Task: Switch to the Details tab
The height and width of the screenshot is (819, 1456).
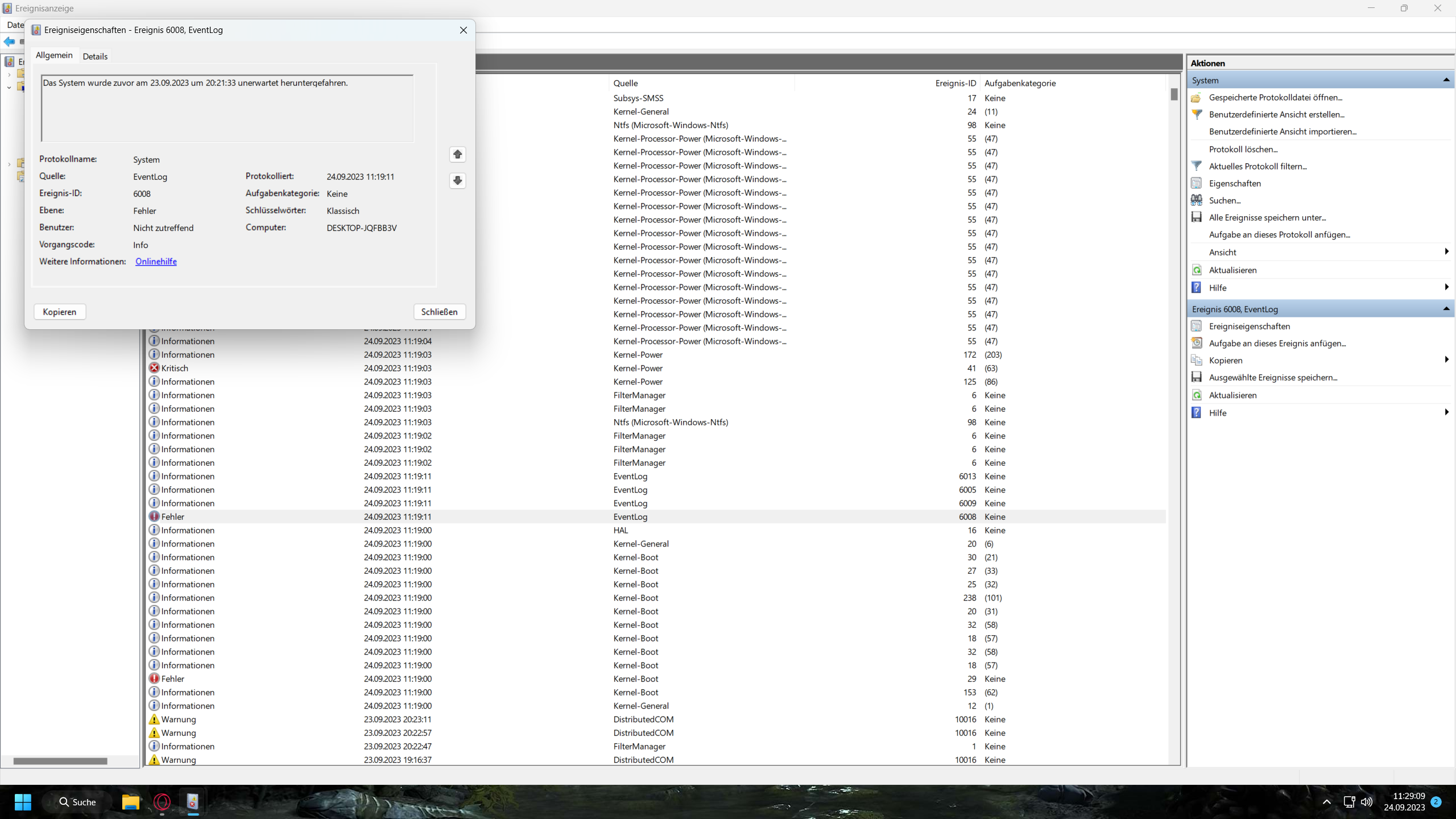Action: (x=95, y=56)
